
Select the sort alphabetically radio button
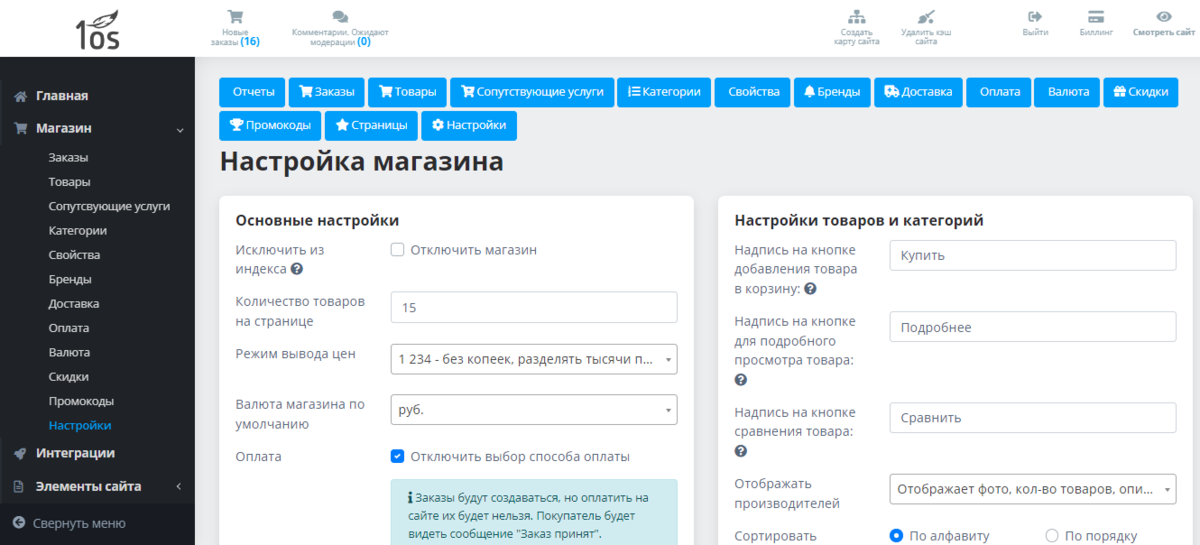[896, 536]
